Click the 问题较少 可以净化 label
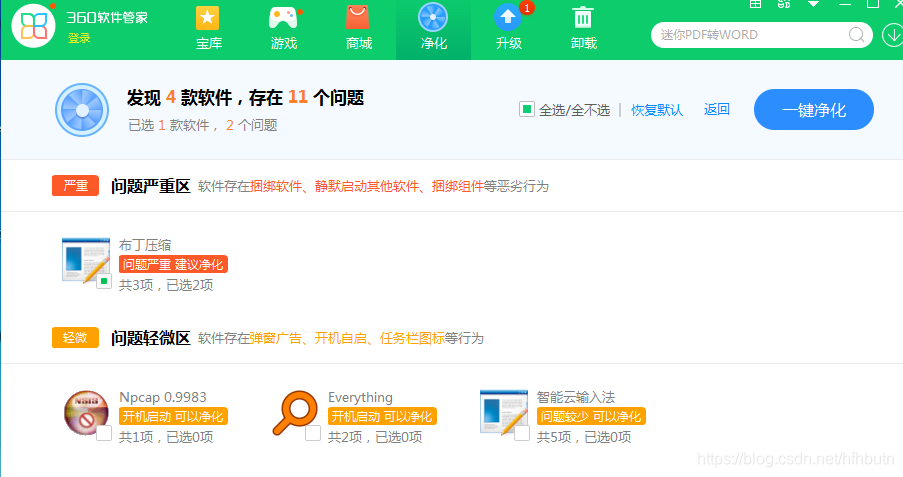Viewport: 903px width, 477px height. point(591,417)
